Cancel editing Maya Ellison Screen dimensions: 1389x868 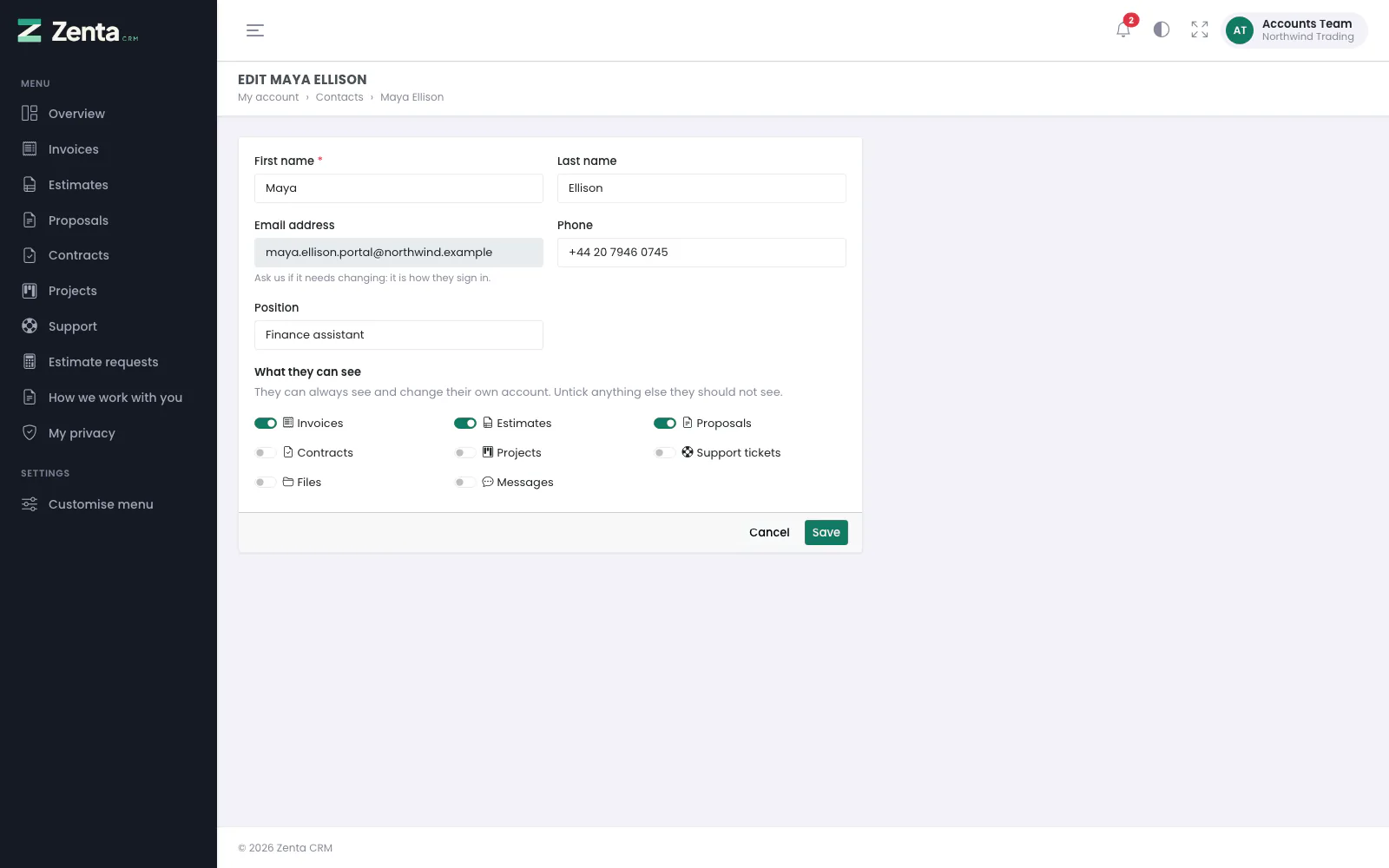(x=769, y=532)
